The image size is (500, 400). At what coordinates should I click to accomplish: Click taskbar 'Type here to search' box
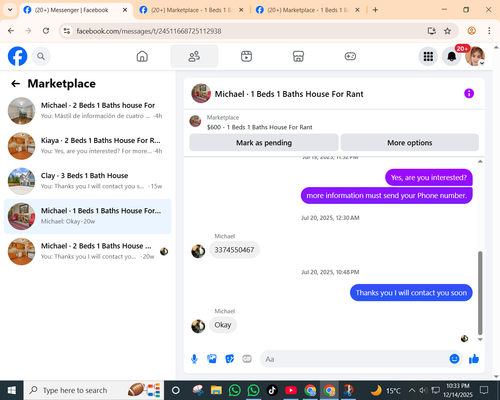94,390
